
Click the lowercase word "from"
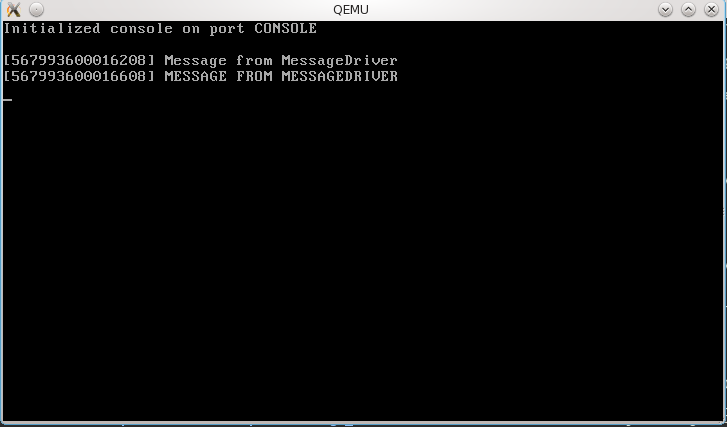254,61
